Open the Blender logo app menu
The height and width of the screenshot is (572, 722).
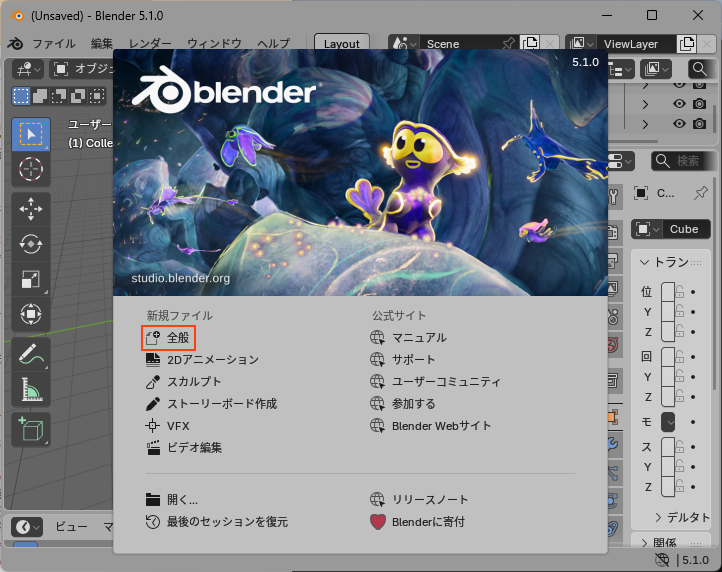pyautogui.click(x=15, y=44)
